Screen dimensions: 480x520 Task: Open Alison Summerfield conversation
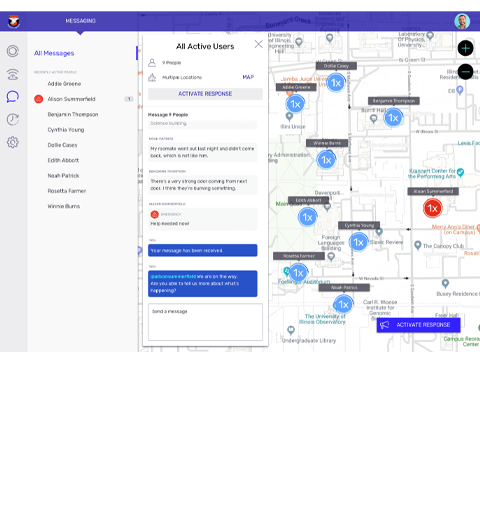71,99
